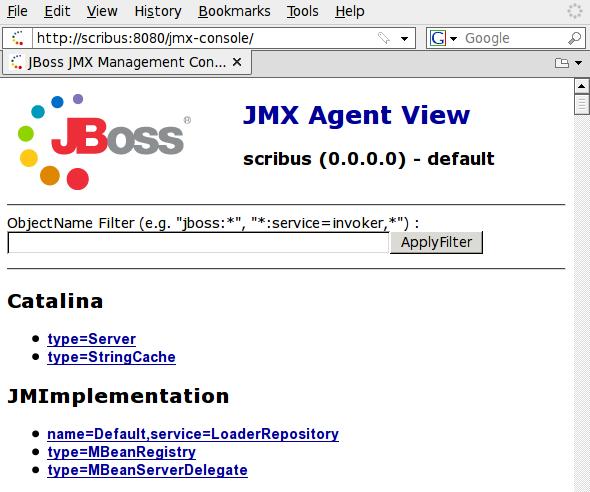This screenshot has height=492, width=590.
Task: Open the Bookmarks menu
Action: pos(234,11)
